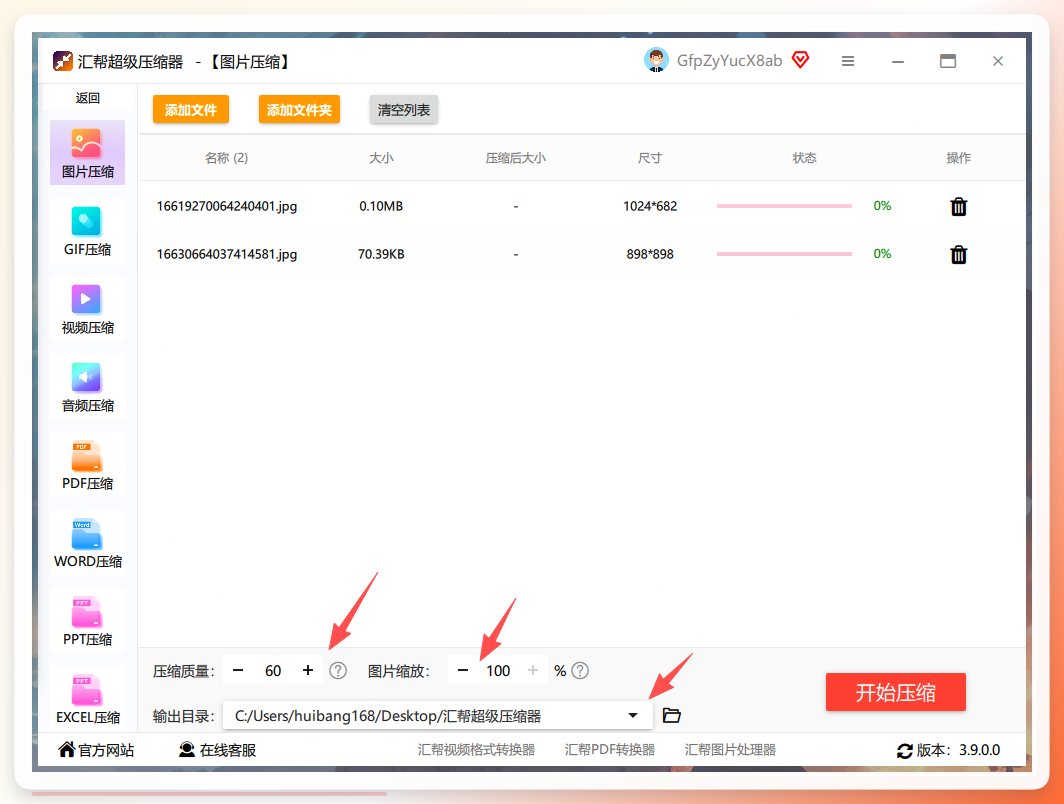The image size is (1064, 804).
Task: Open 汇帮视频格式转换器 link
Action: [476, 750]
